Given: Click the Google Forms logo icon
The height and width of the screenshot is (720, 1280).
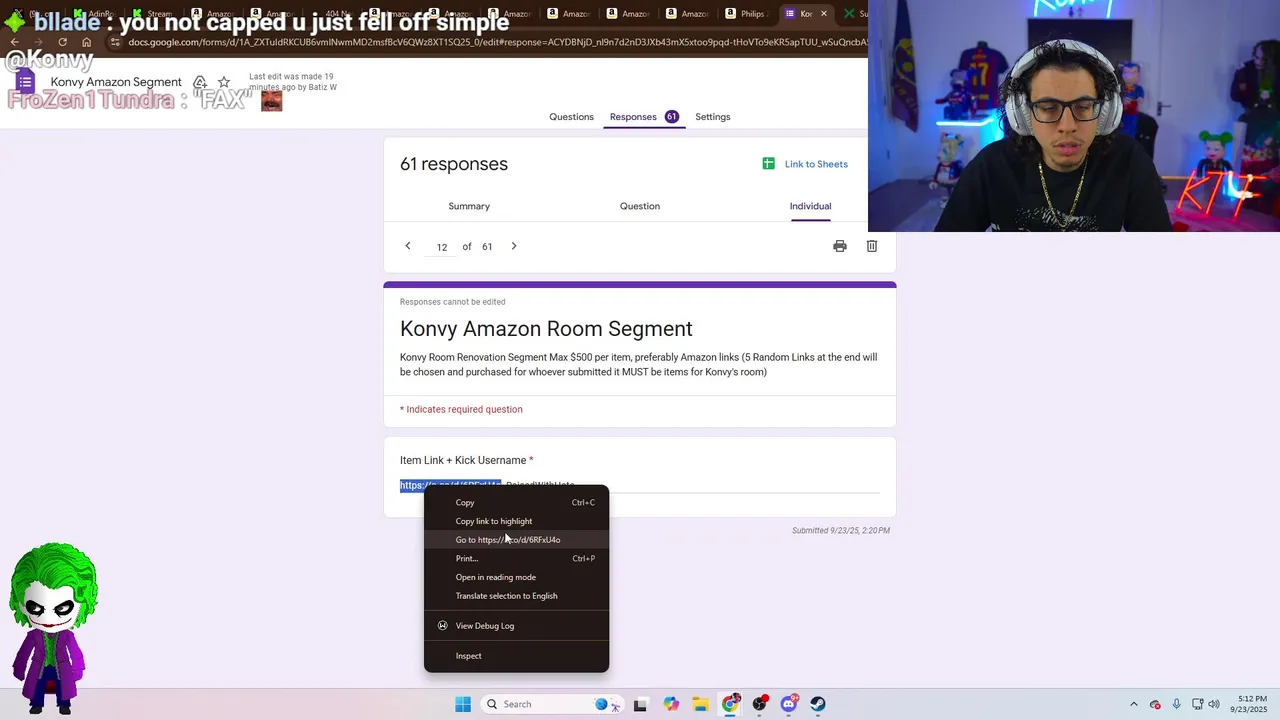Looking at the screenshot, I should tap(25, 82).
